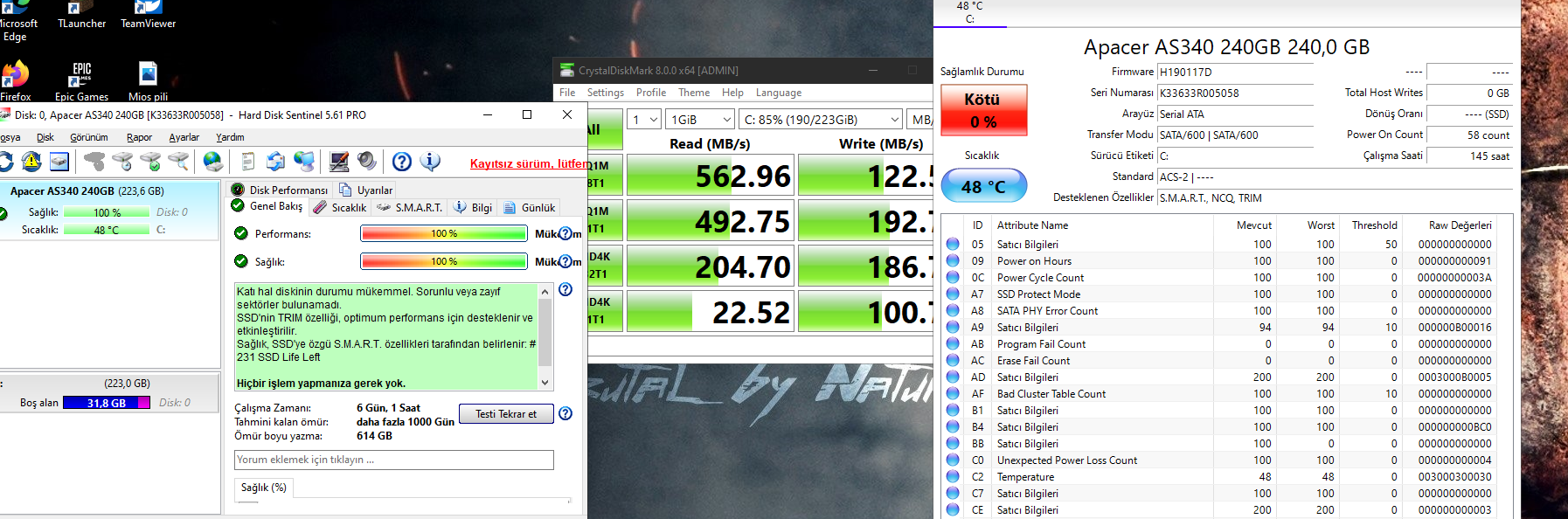The image size is (1568, 519).
Task: Click help icon beside disk status text box
Action: coord(565,289)
